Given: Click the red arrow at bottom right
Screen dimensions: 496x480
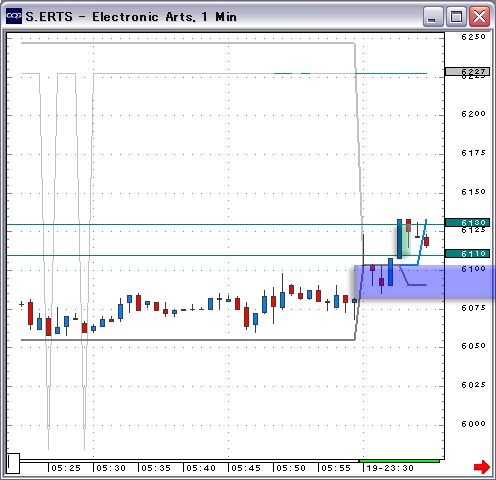Looking at the screenshot, I should 482,467.
